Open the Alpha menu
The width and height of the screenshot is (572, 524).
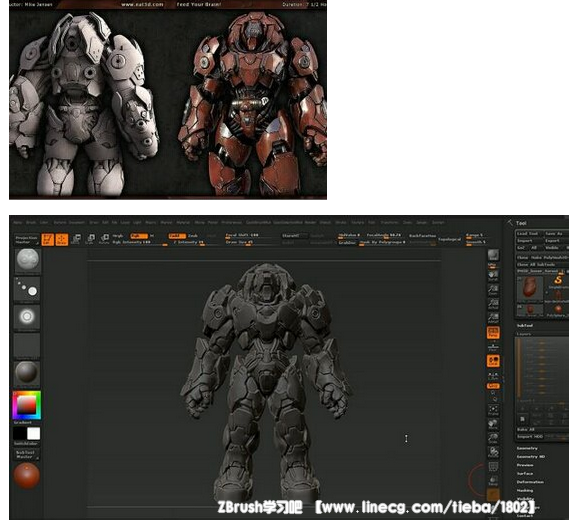coord(18,222)
